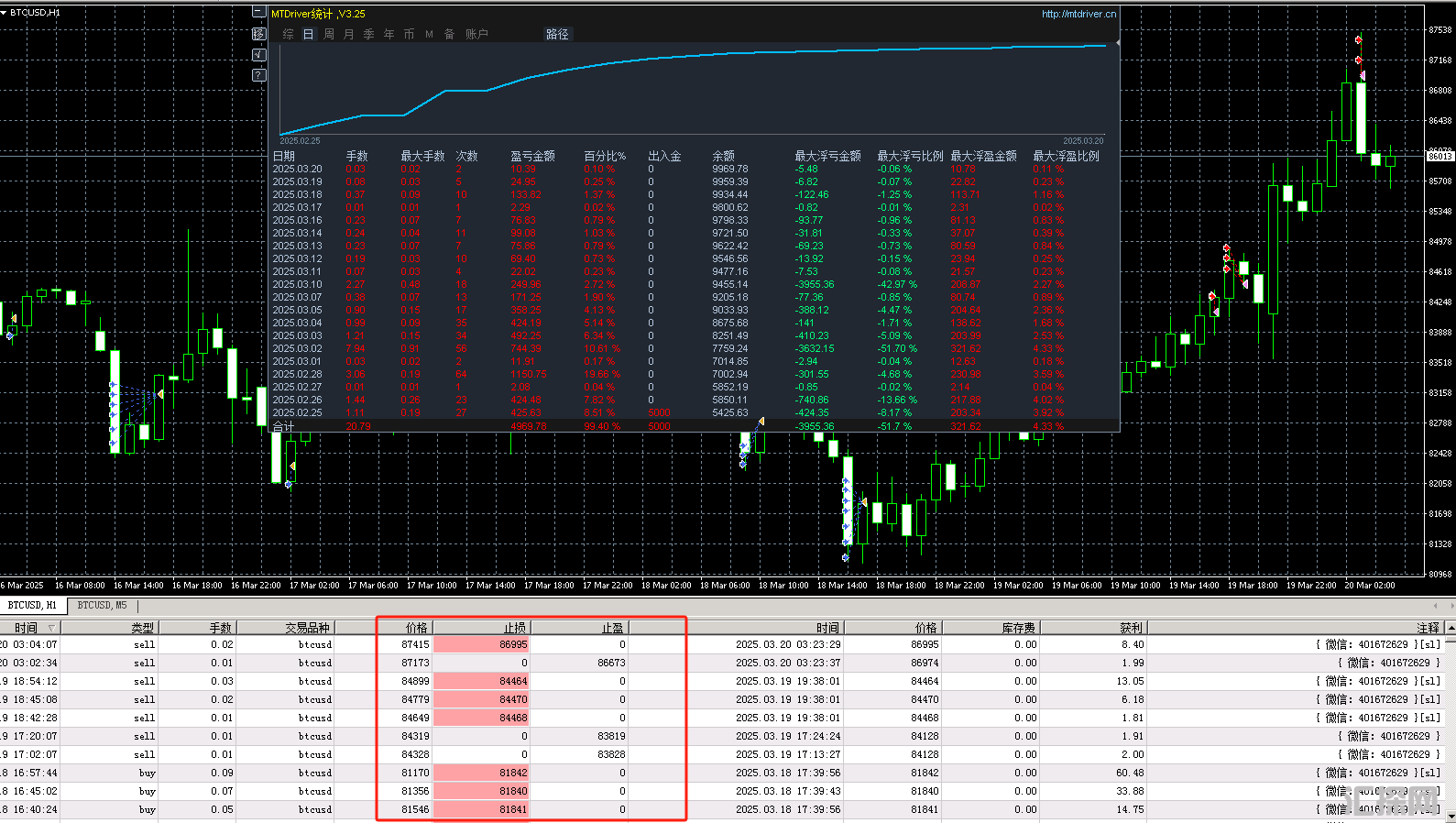
Task: Switch to the 周 weekly tab
Action: (328, 34)
